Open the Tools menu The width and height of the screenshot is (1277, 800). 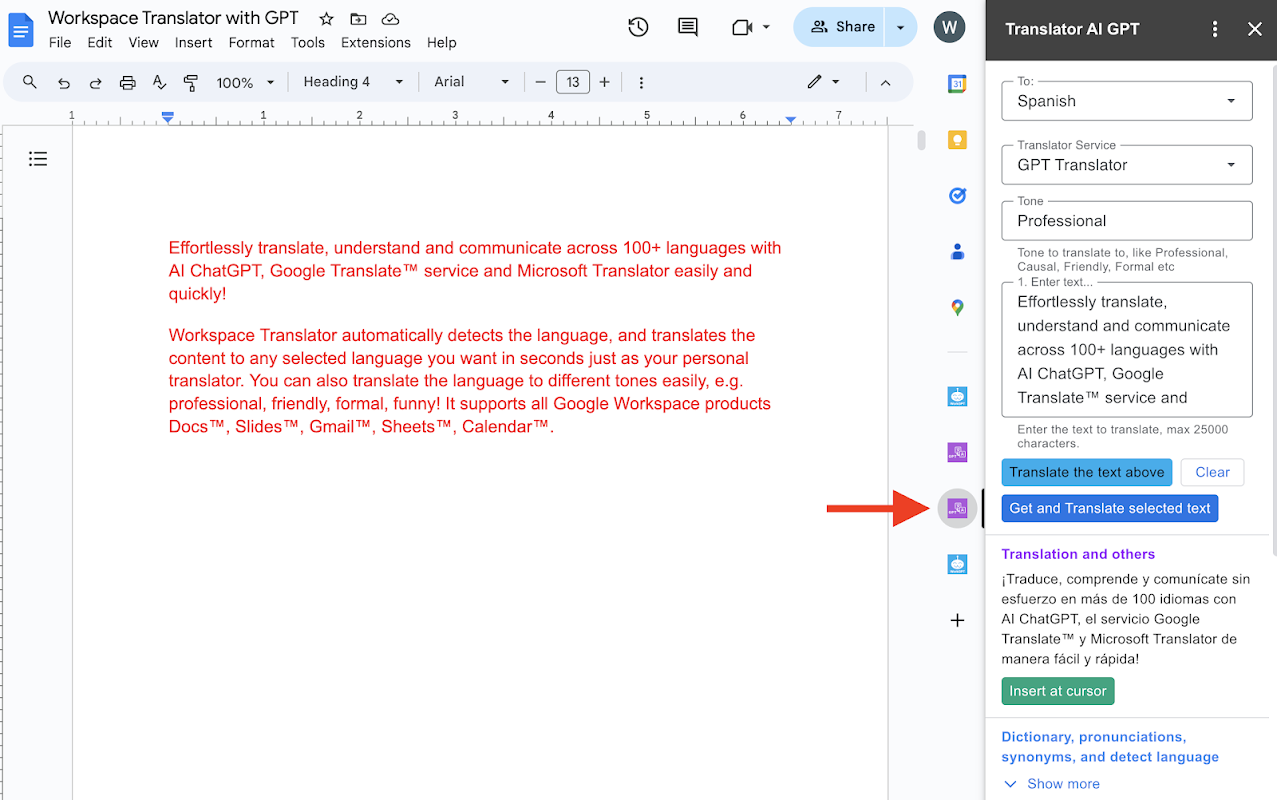point(308,42)
